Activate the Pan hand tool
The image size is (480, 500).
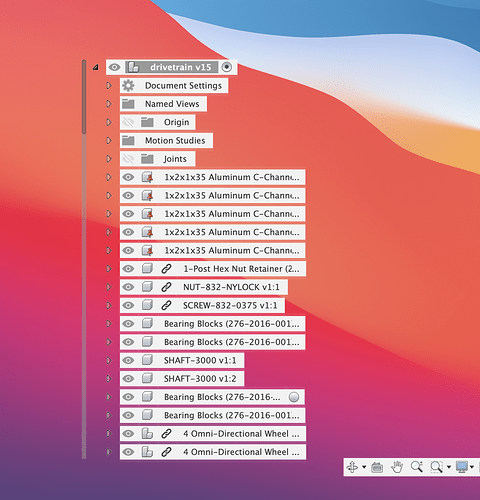coord(397,467)
